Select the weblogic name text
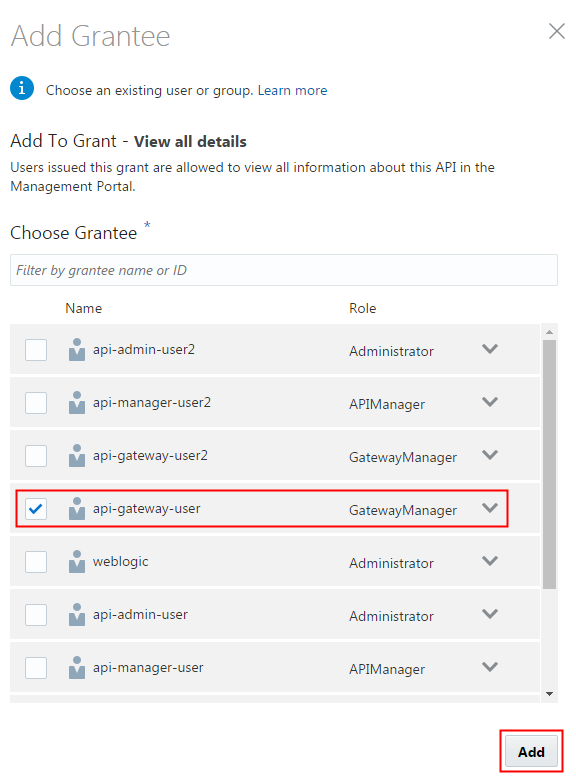Viewport: 576px width, 782px height. pos(121,562)
